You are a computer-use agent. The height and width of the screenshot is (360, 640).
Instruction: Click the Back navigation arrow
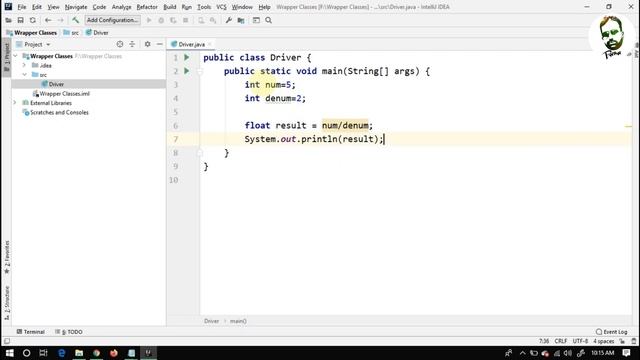(48, 20)
